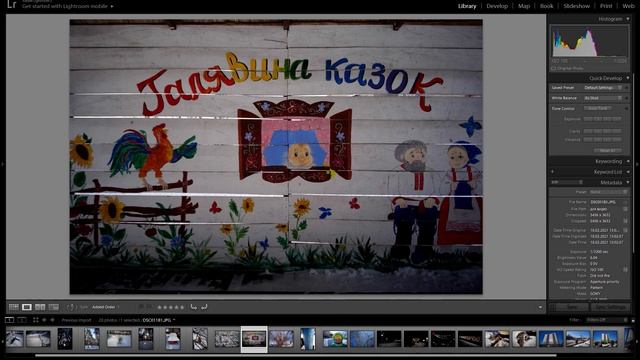This screenshot has height=360, width=640.
Task: Expand the Tone Control row triangle
Action: (627, 109)
